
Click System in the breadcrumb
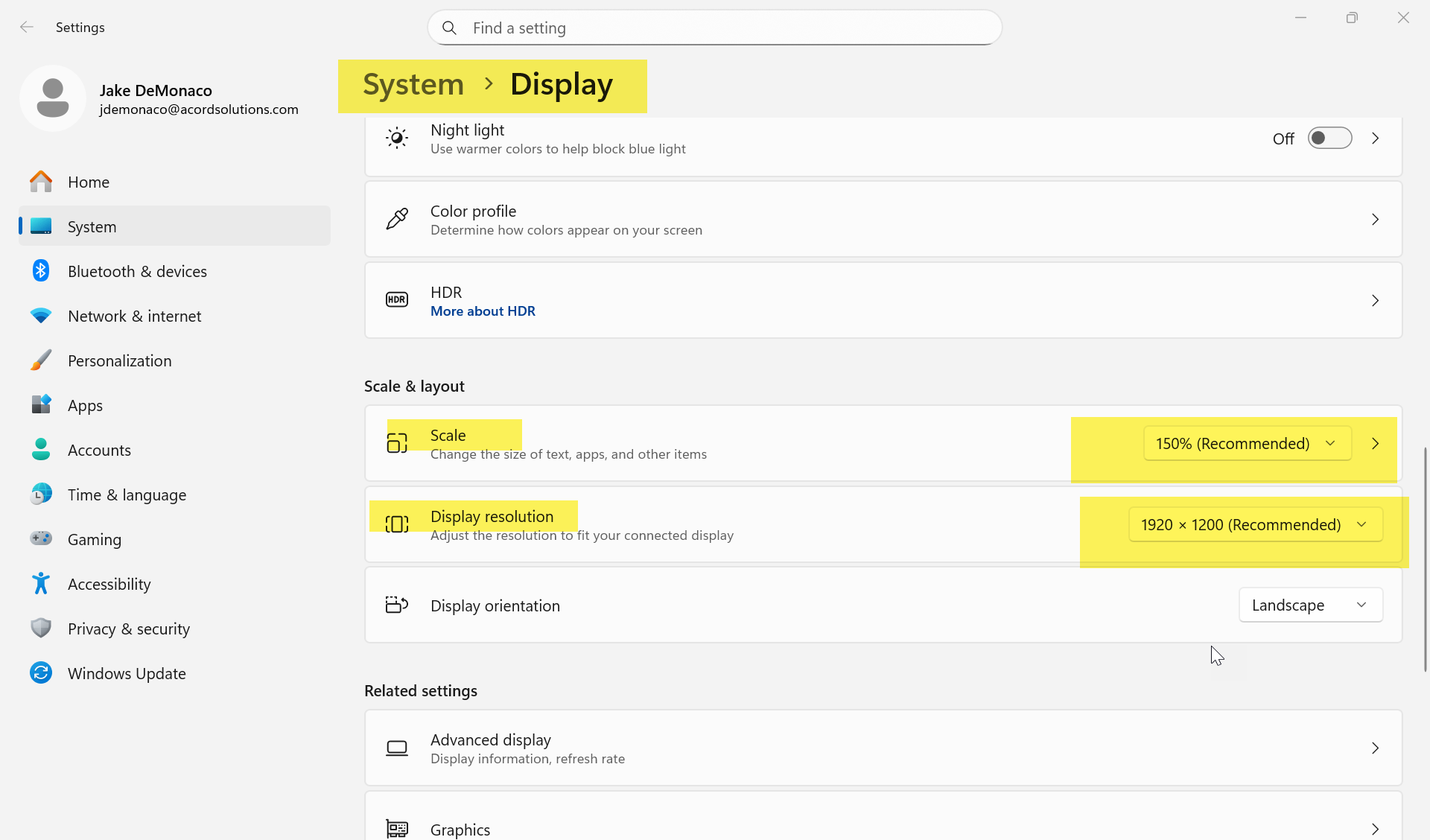[413, 84]
